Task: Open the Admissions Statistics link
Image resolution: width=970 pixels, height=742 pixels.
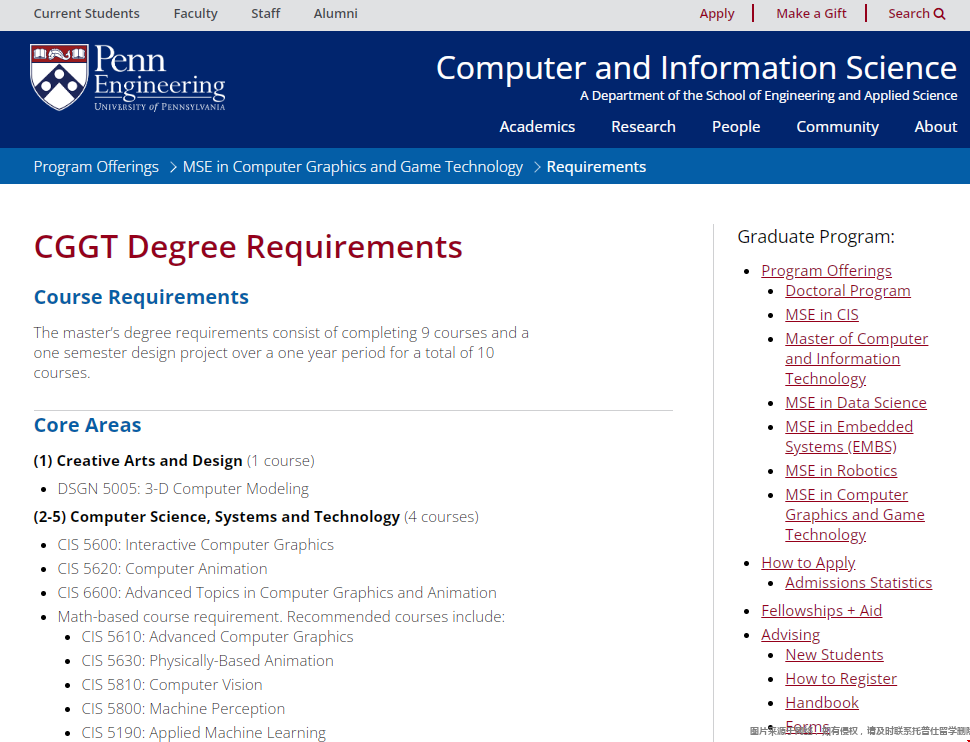Action: (x=858, y=583)
